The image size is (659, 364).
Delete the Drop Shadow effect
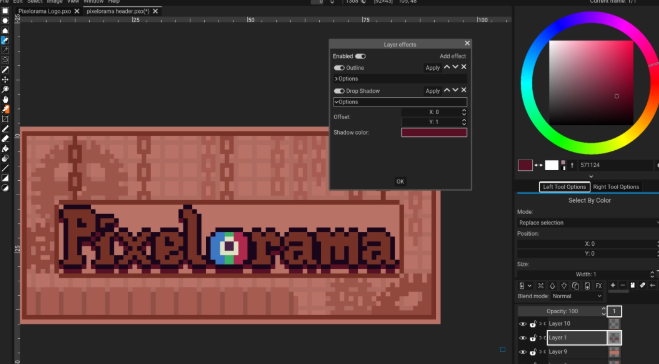tap(464, 90)
